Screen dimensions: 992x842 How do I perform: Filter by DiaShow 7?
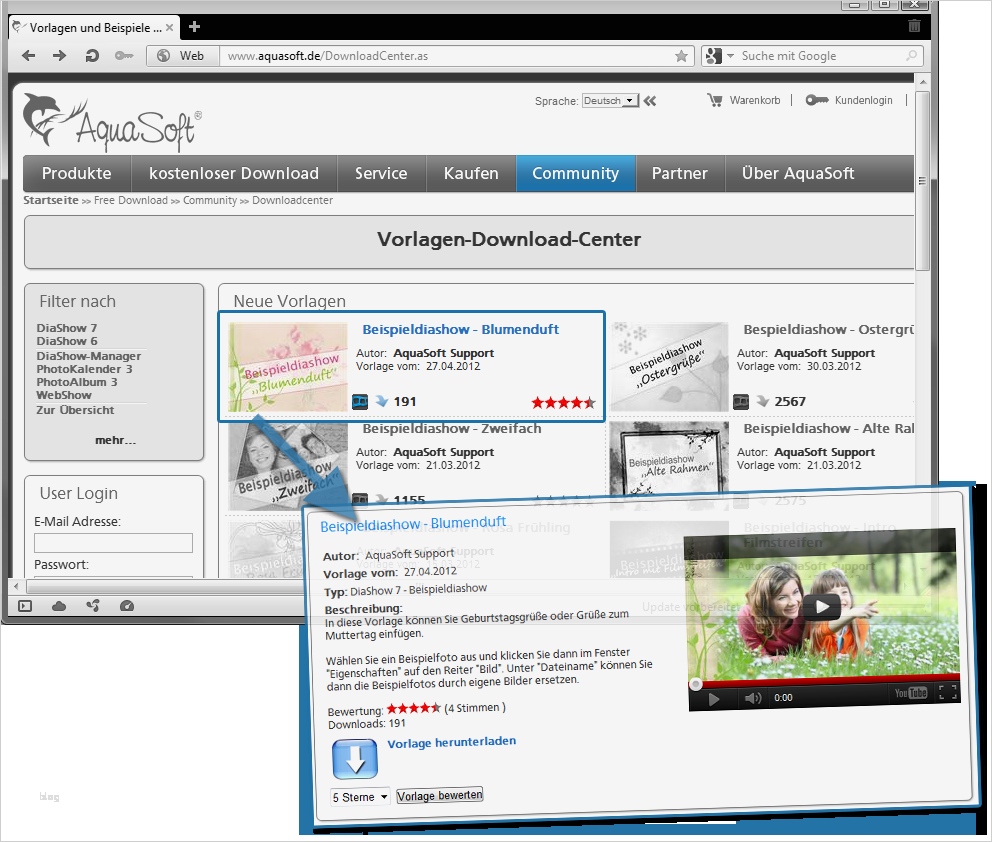tap(66, 328)
